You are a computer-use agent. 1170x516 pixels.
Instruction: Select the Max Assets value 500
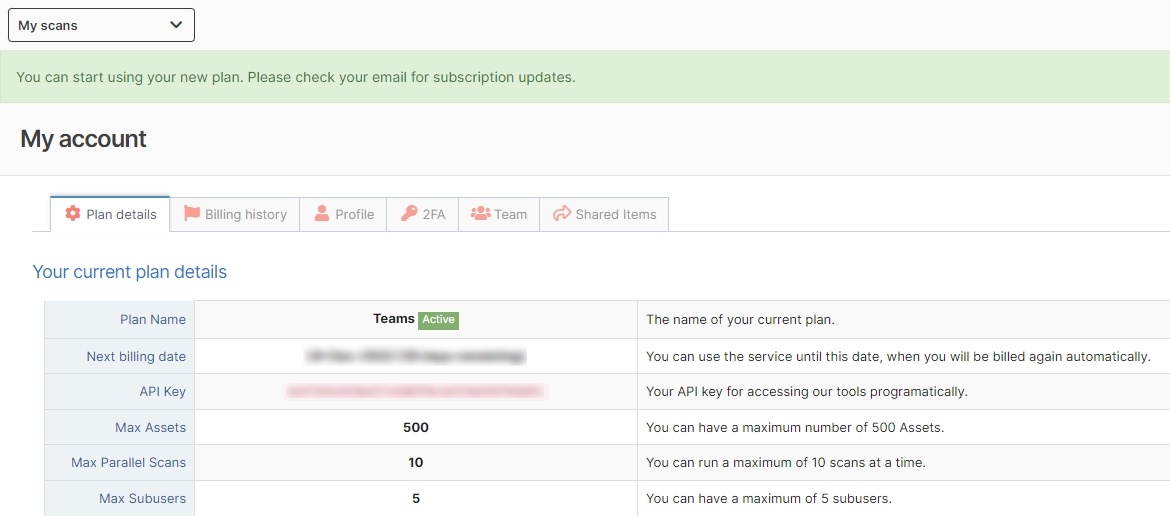(x=416, y=428)
